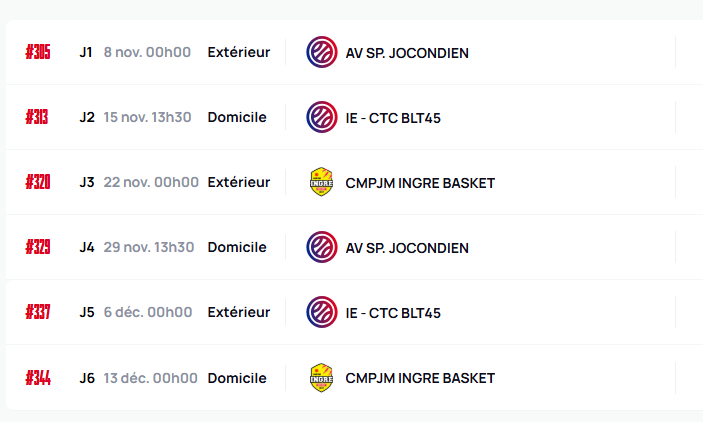Select CMPJM INGRE BASKET team name on J6
The image size is (703, 422).
(420, 378)
